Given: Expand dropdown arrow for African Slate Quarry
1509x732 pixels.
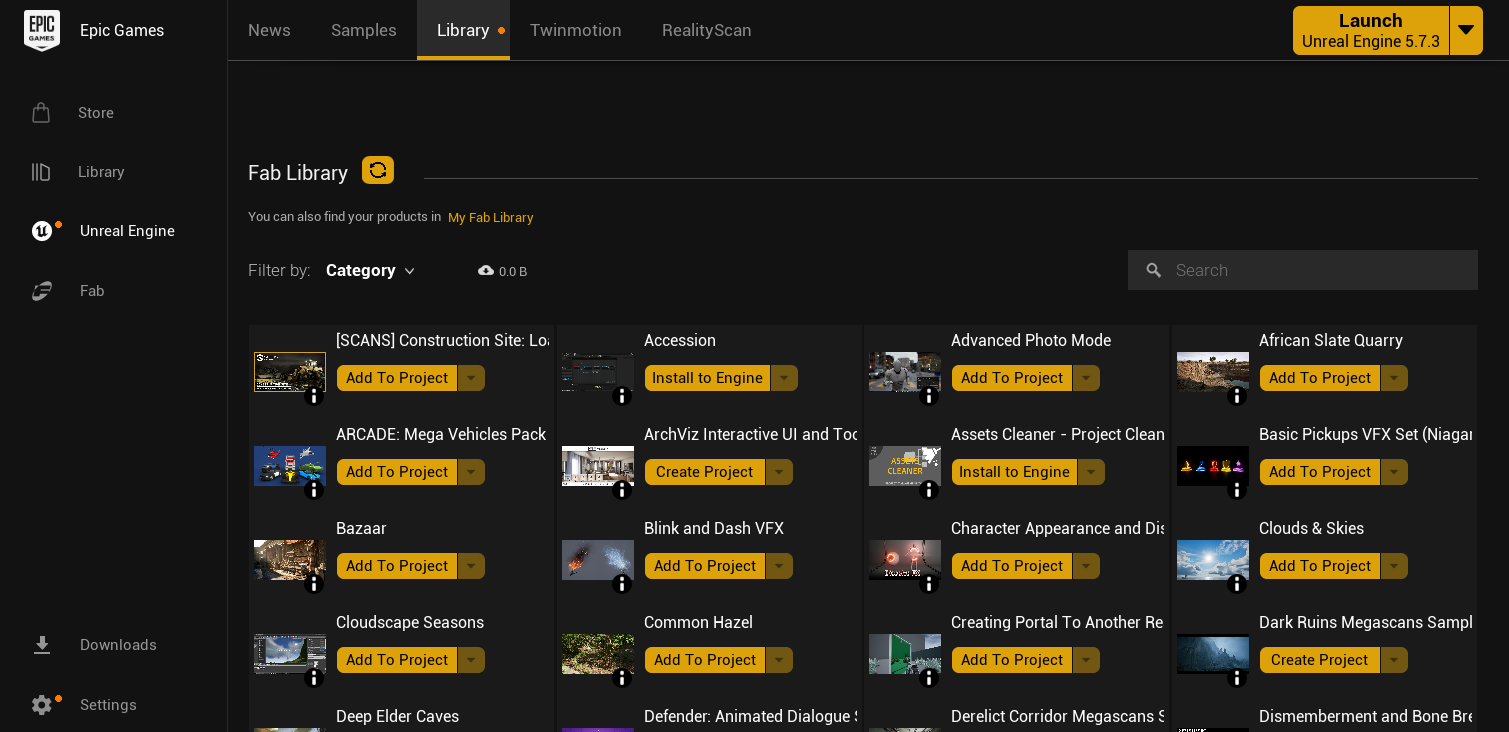Looking at the screenshot, I should tap(1394, 378).
